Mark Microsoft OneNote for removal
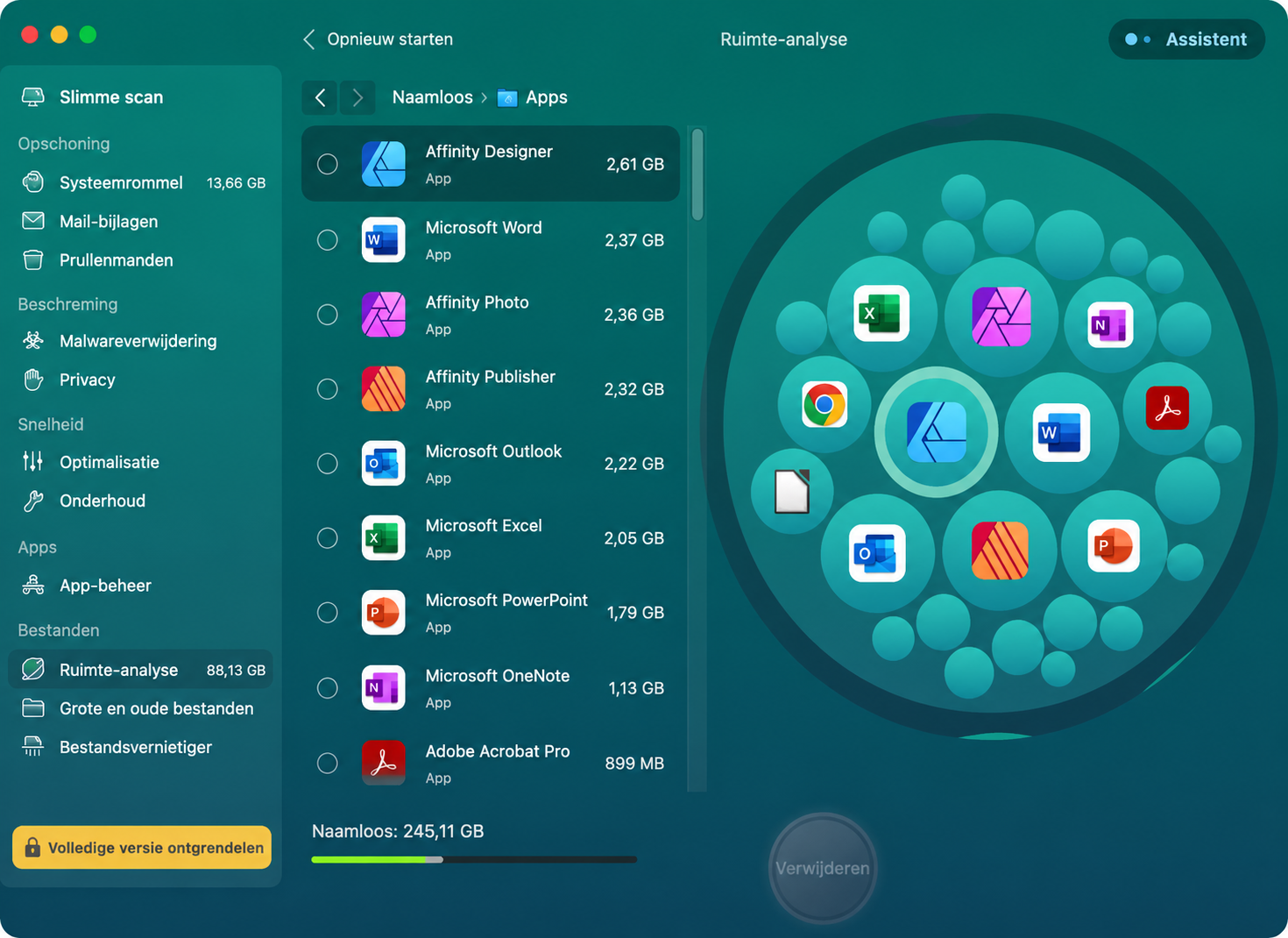Image resolution: width=1288 pixels, height=938 pixels. [x=328, y=687]
